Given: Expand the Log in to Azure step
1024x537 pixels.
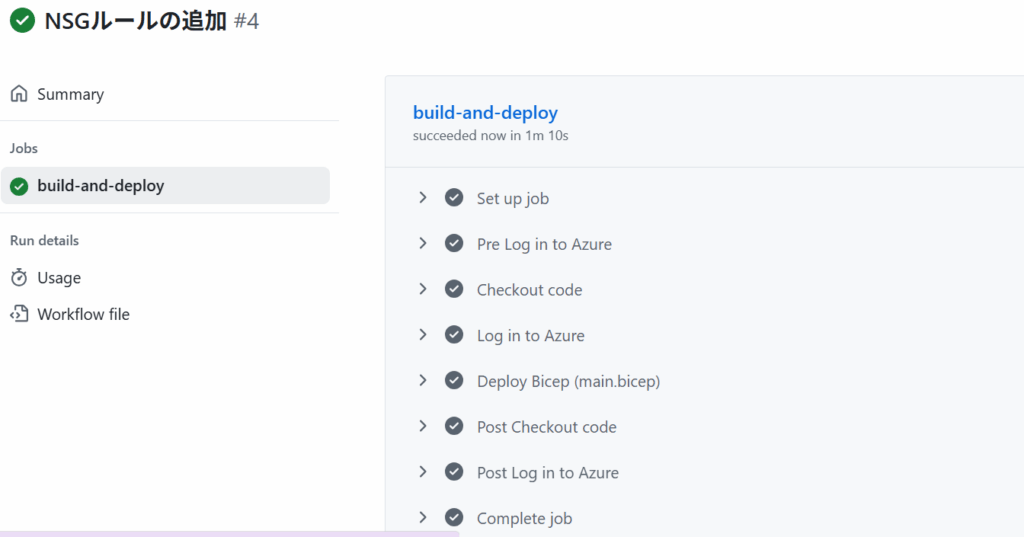Looking at the screenshot, I should 423,335.
